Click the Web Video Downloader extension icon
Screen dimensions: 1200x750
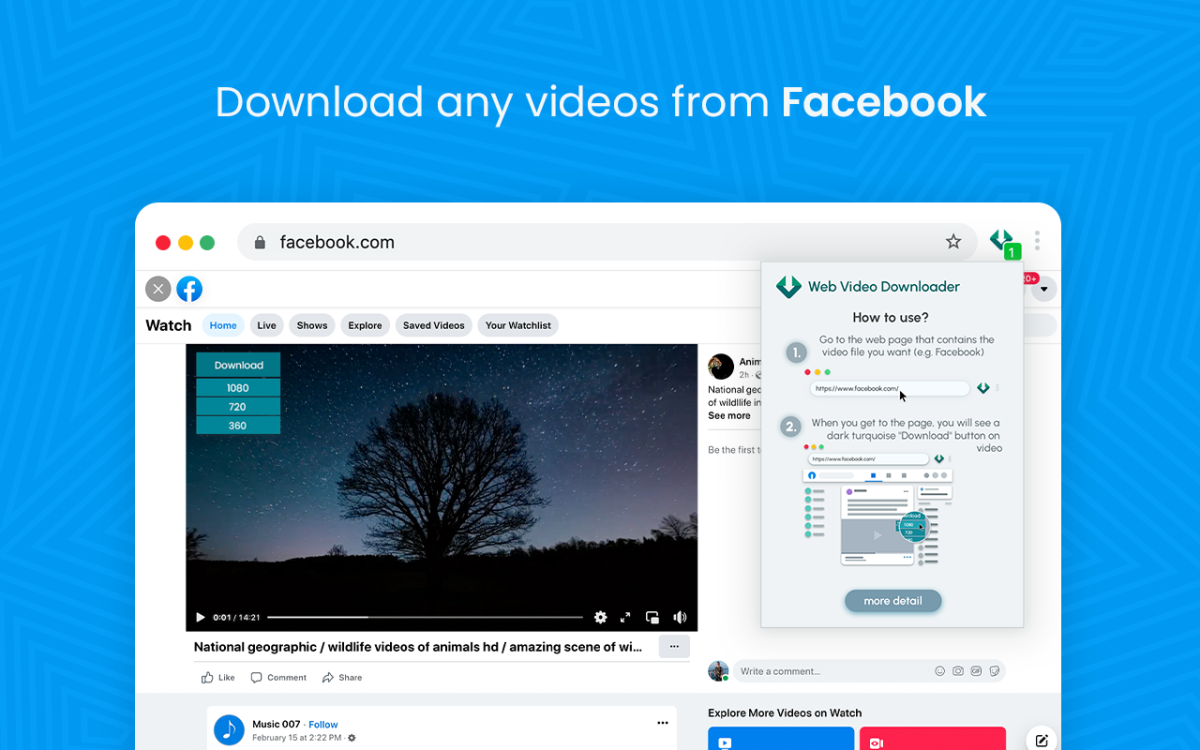click(x=1002, y=242)
